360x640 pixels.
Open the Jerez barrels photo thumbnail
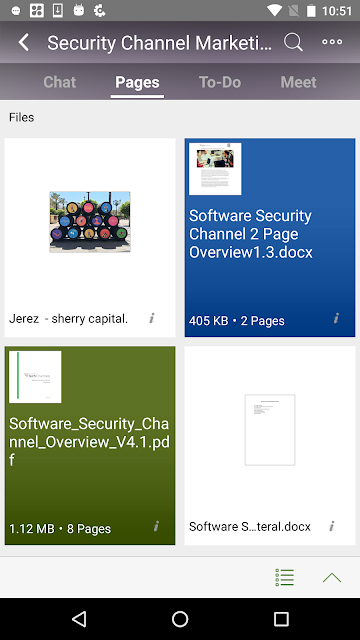[x=90, y=222]
